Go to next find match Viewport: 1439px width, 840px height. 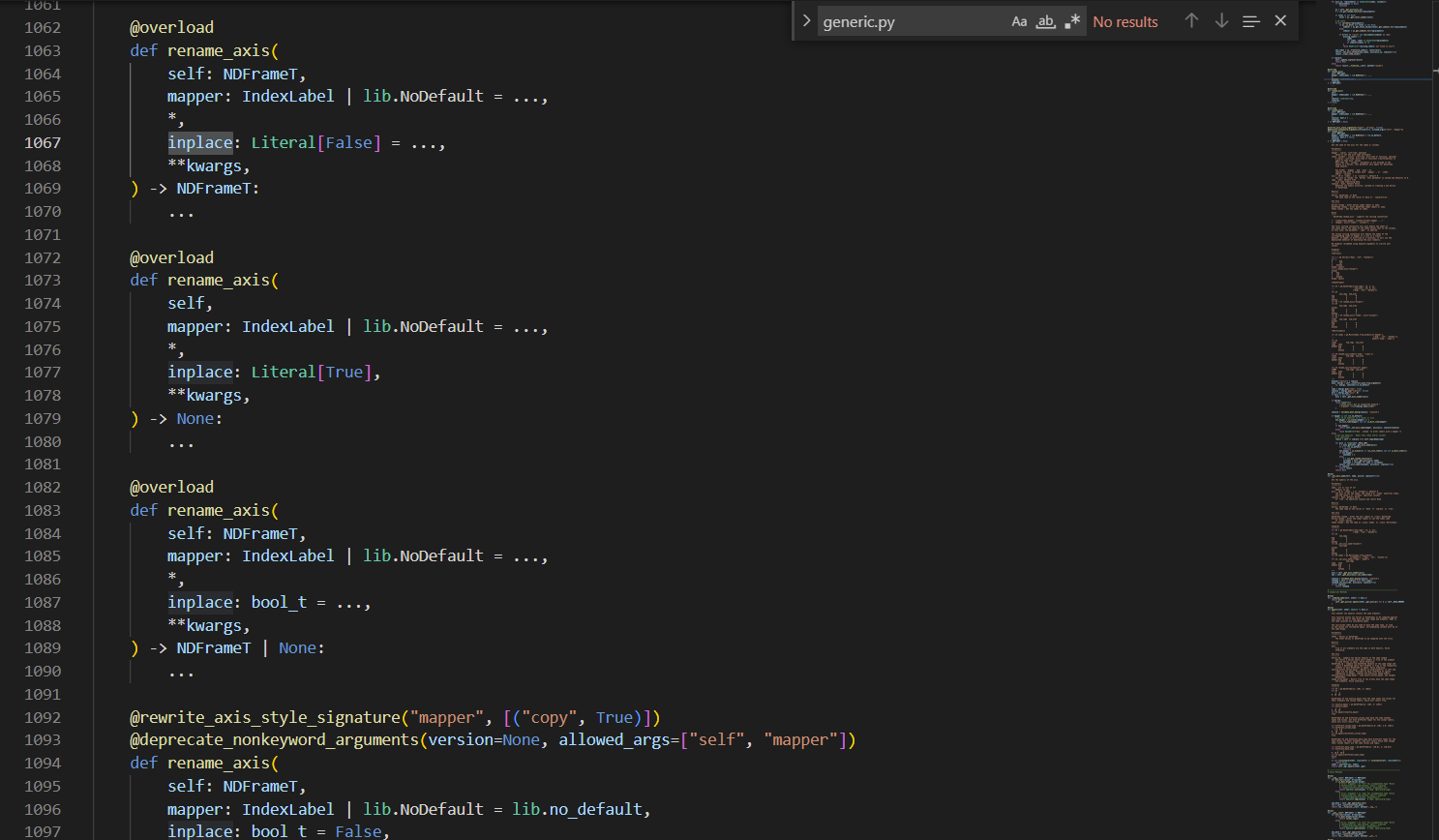click(x=1221, y=21)
